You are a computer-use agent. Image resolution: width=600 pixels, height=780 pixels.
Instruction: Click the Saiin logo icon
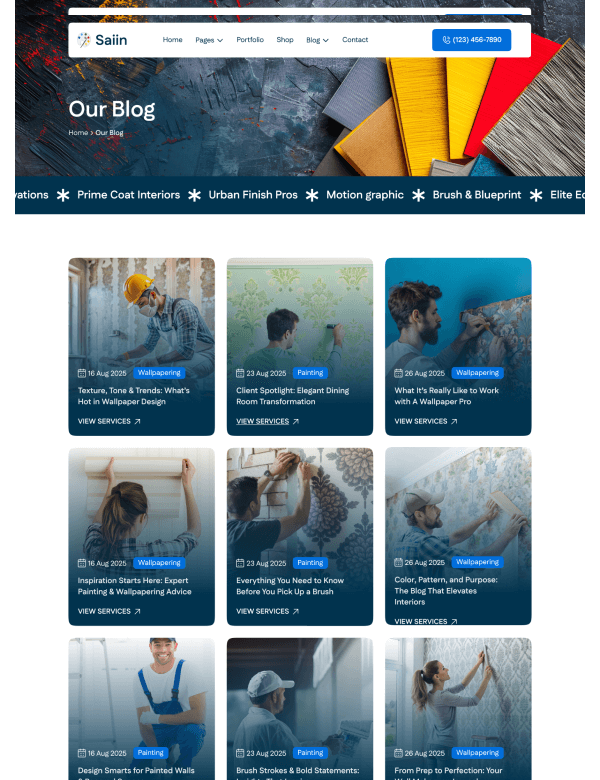(84, 40)
